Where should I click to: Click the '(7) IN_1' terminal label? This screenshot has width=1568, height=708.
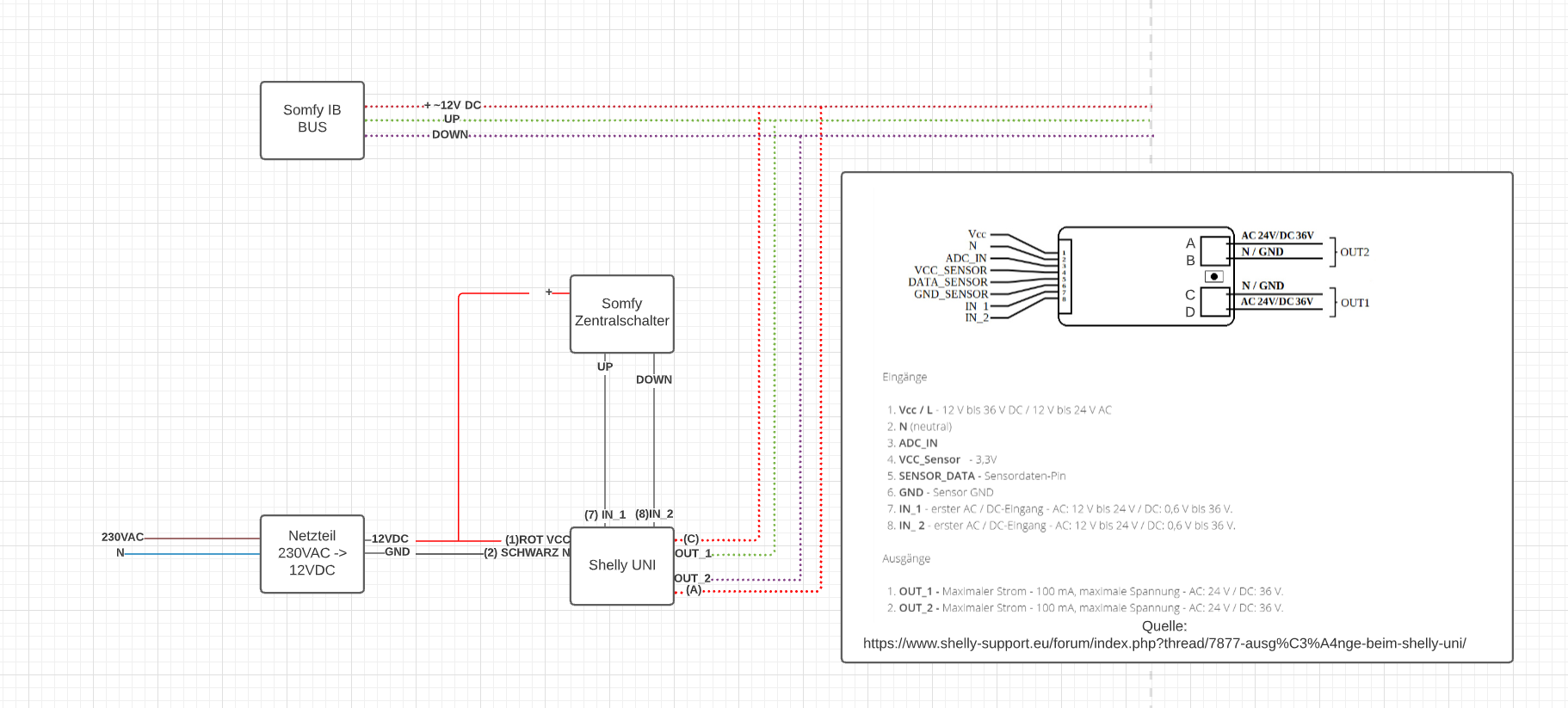pyautogui.click(x=605, y=514)
